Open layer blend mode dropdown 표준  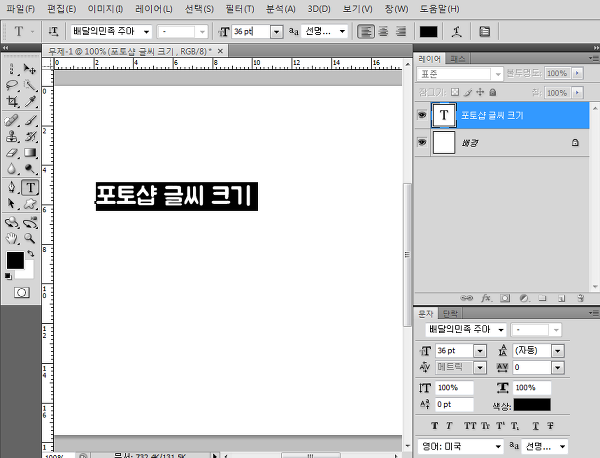498,74
